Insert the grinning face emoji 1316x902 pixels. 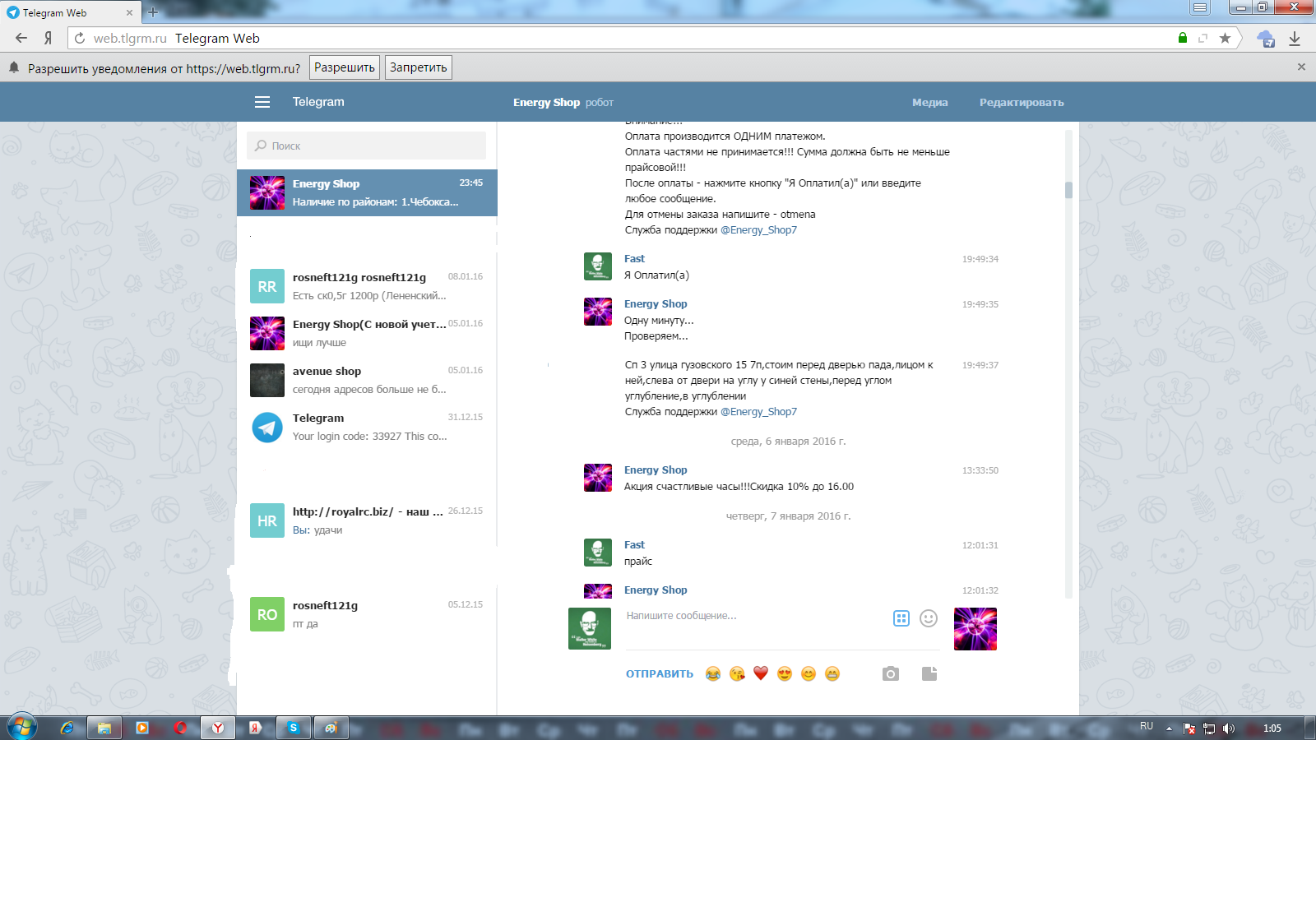pos(832,674)
